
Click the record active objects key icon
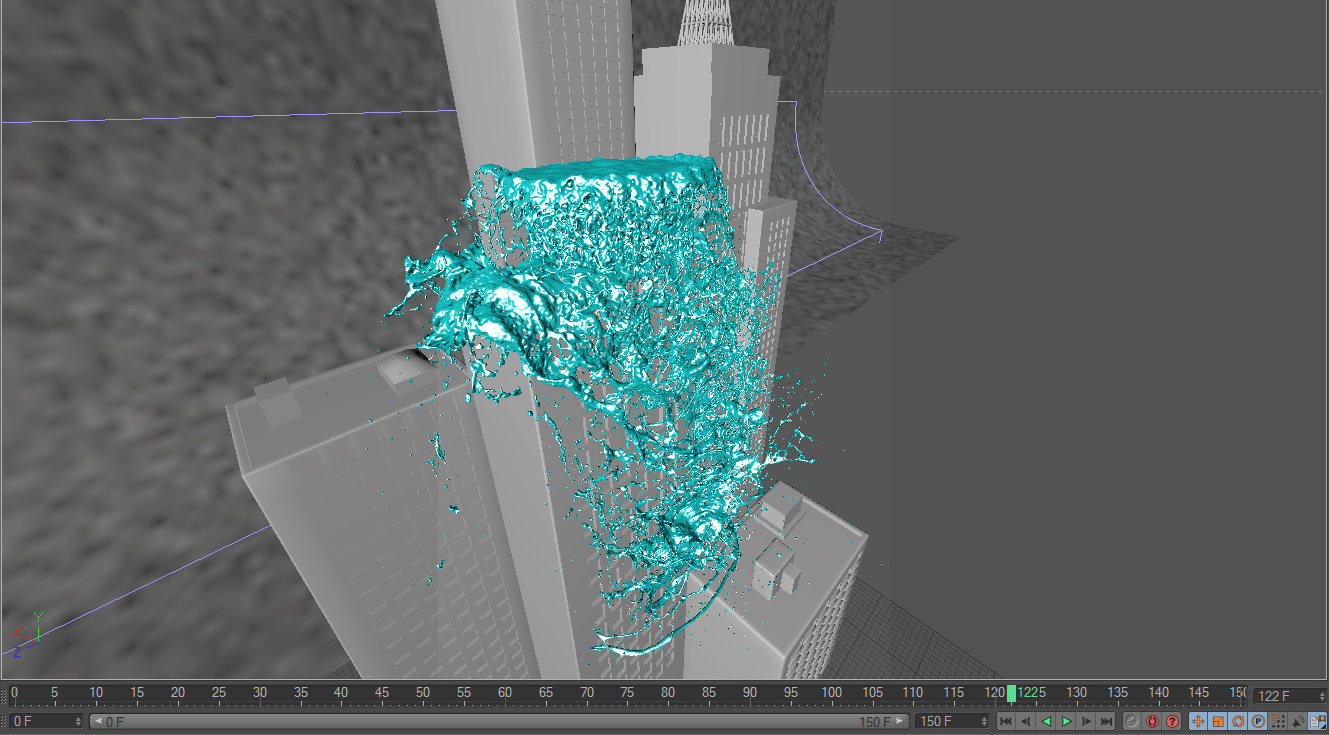coord(1132,721)
